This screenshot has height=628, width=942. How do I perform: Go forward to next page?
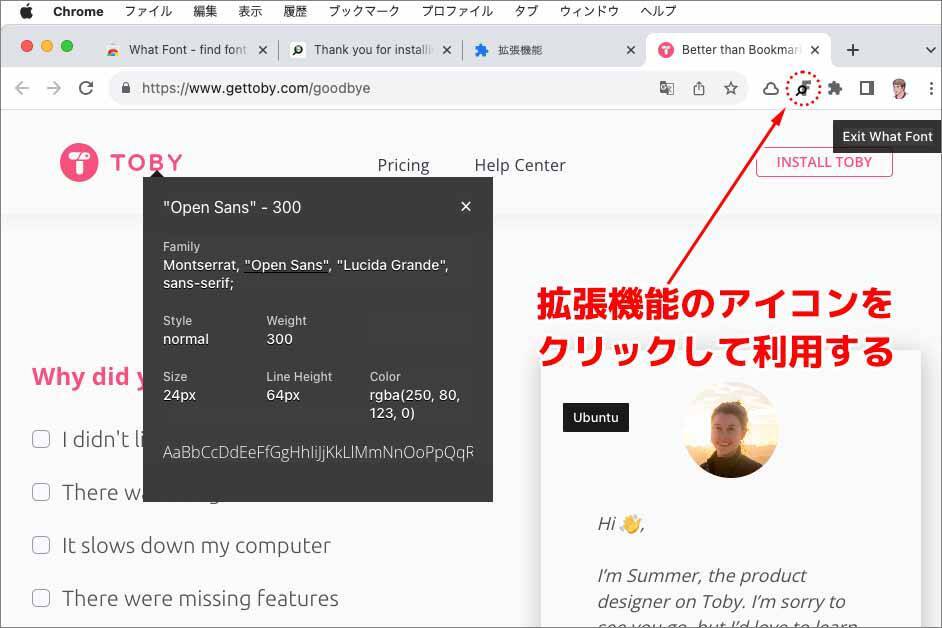click(54, 88)
